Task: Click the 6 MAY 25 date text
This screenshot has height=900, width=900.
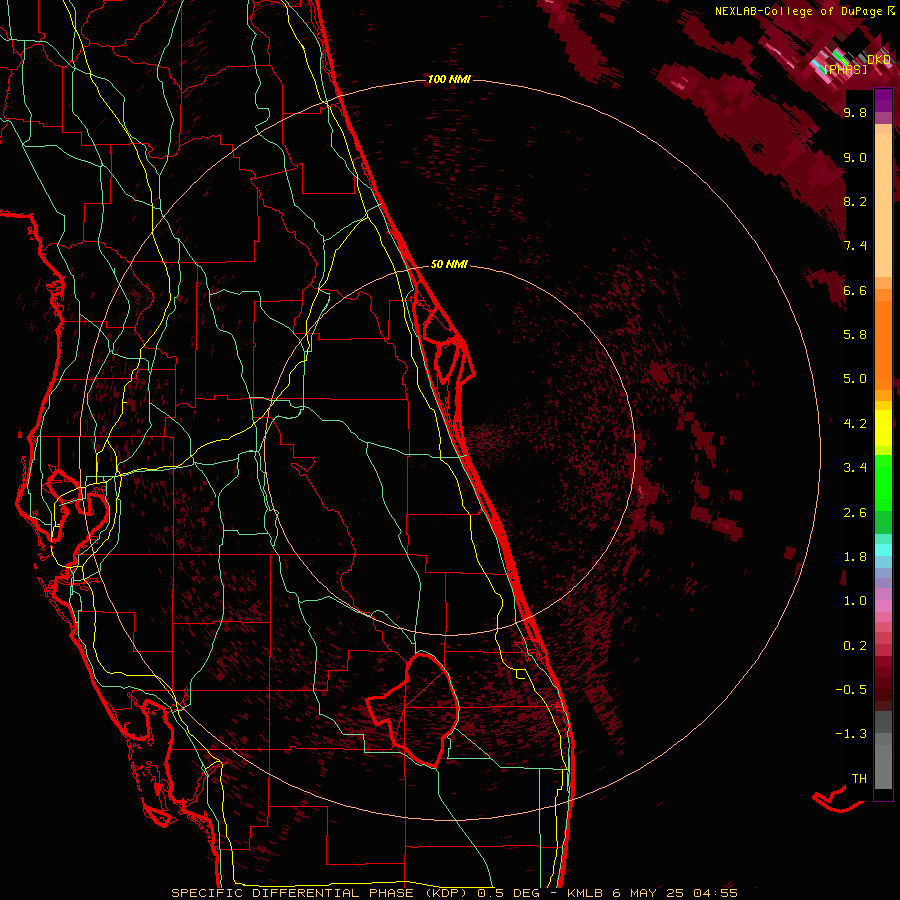Action: [x=648, y=893]
